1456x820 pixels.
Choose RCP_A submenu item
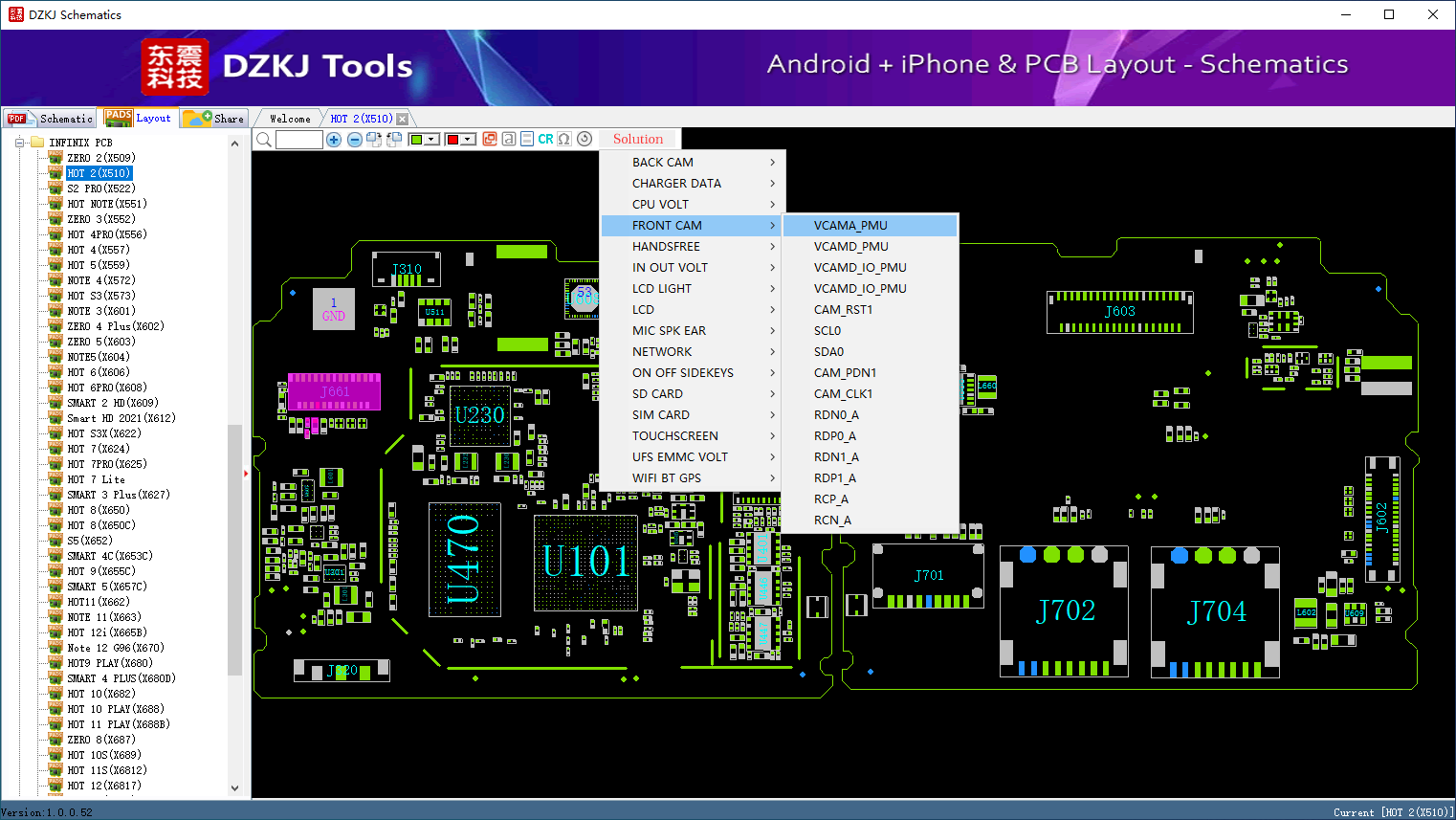coord(870,499)
